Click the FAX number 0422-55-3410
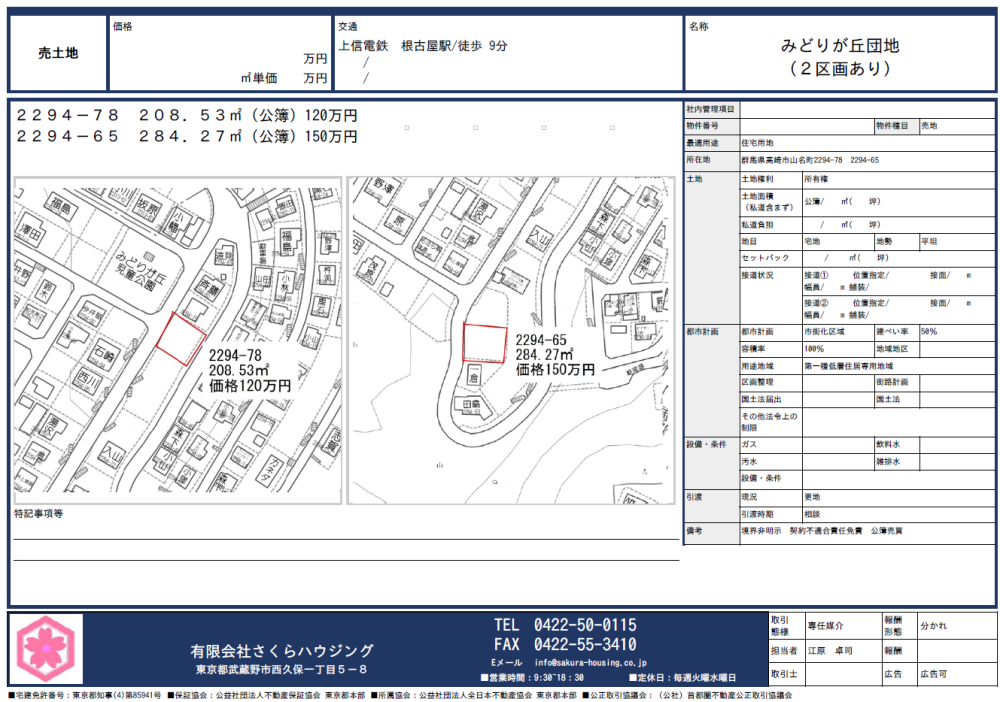Image resolution: width=1000 pixels, height=702 pixels. click(x=585, y=644)
